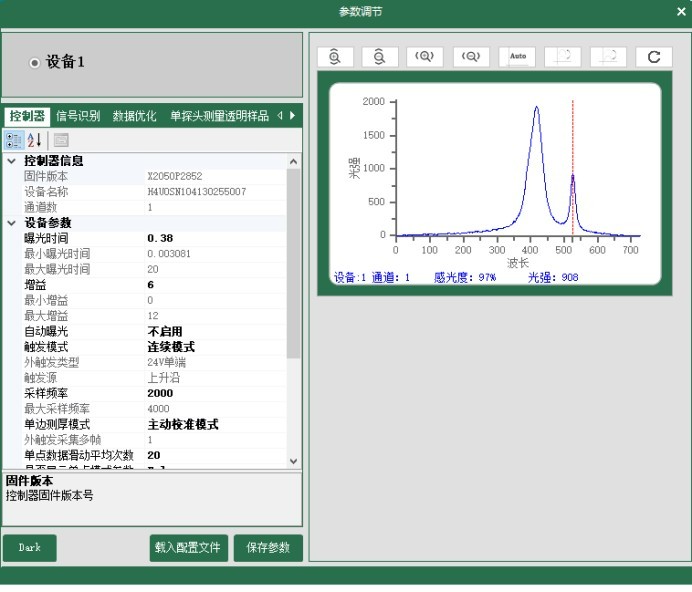Open the 信号识别 tab

click(78, 116)
